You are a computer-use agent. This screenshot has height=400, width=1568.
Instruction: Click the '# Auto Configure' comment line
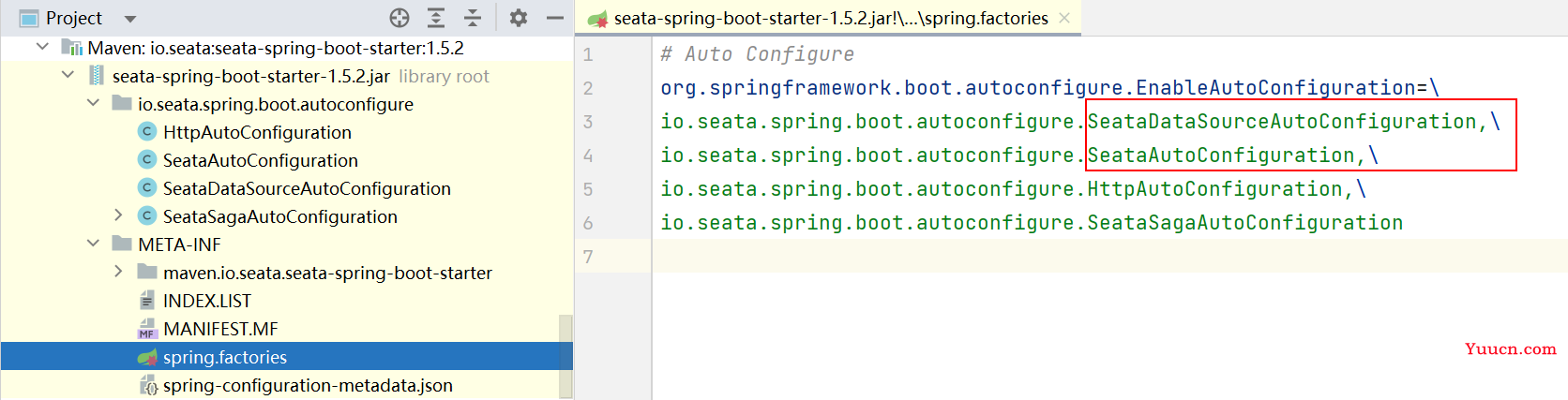pos(757,54)
